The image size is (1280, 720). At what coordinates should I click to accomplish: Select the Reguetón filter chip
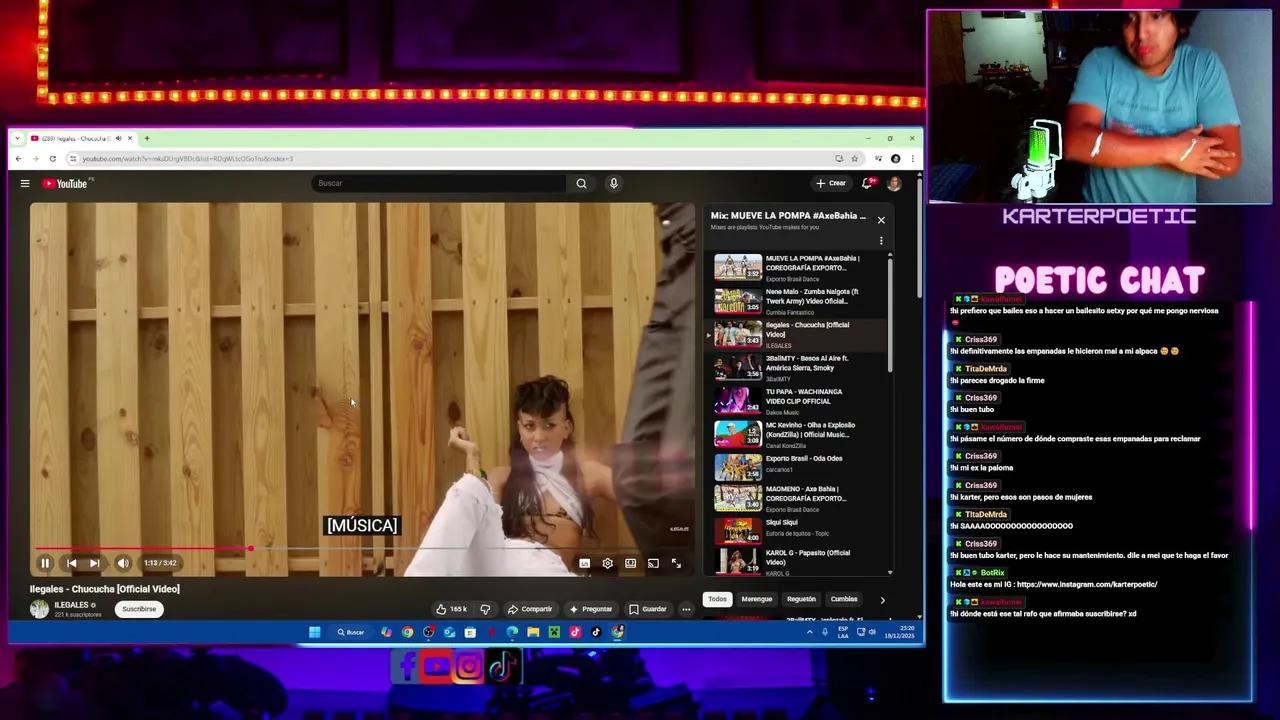(x=801, y=599)
